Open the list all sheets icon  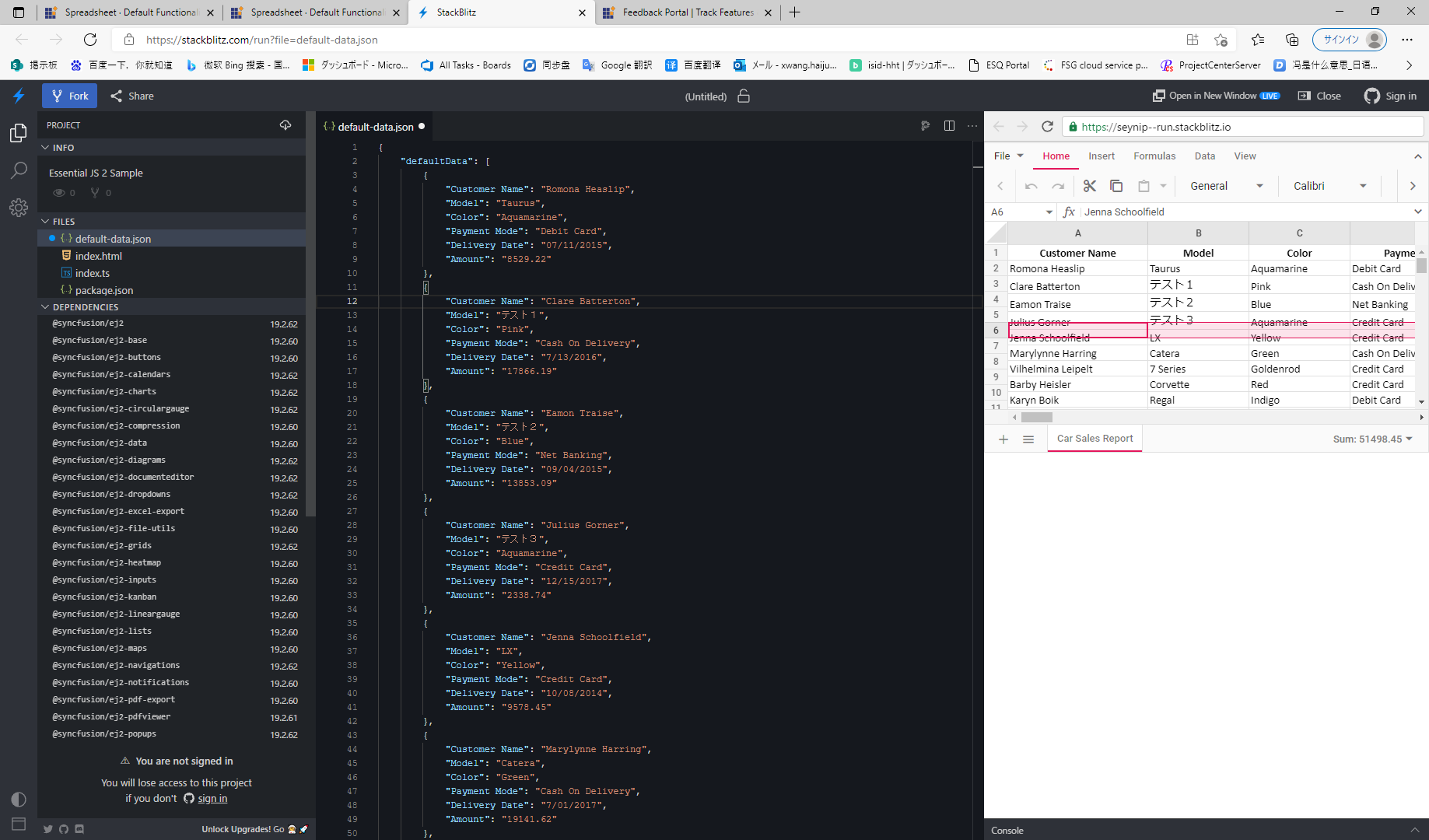pyautogui.click(x=1028, y=439)
